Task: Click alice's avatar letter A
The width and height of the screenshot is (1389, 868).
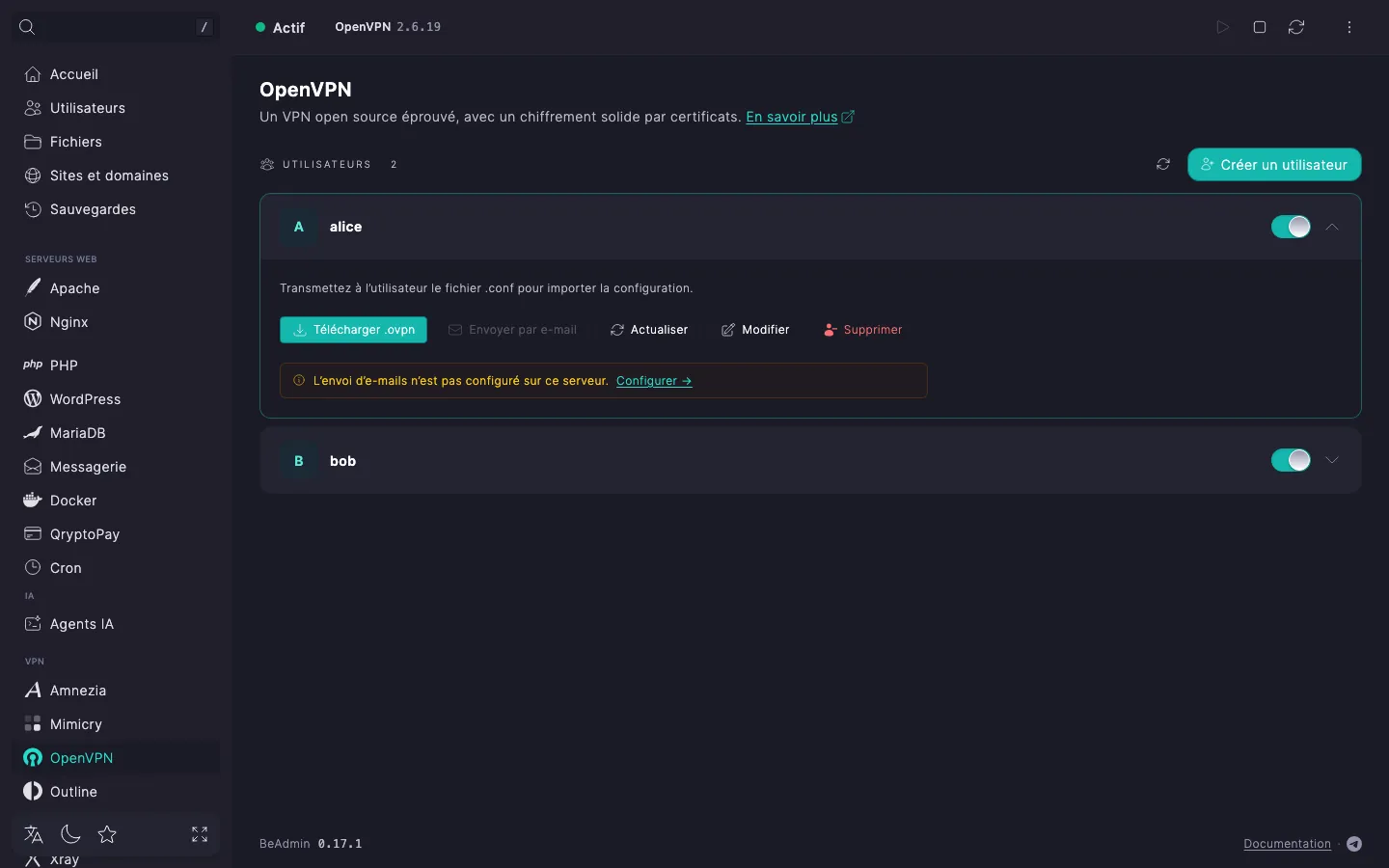Action: click(x=299, y=227)
